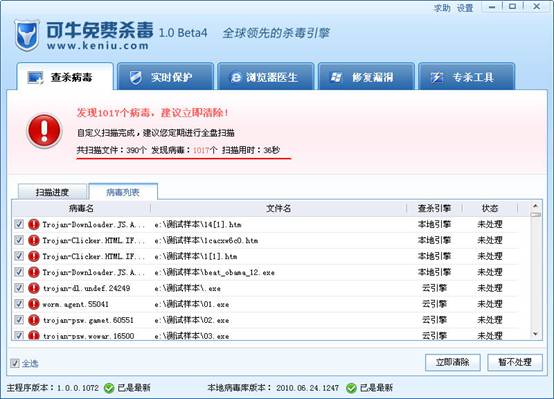
Task: Click red alert icon beside worm.agent.55041
Action: point(34,304)
